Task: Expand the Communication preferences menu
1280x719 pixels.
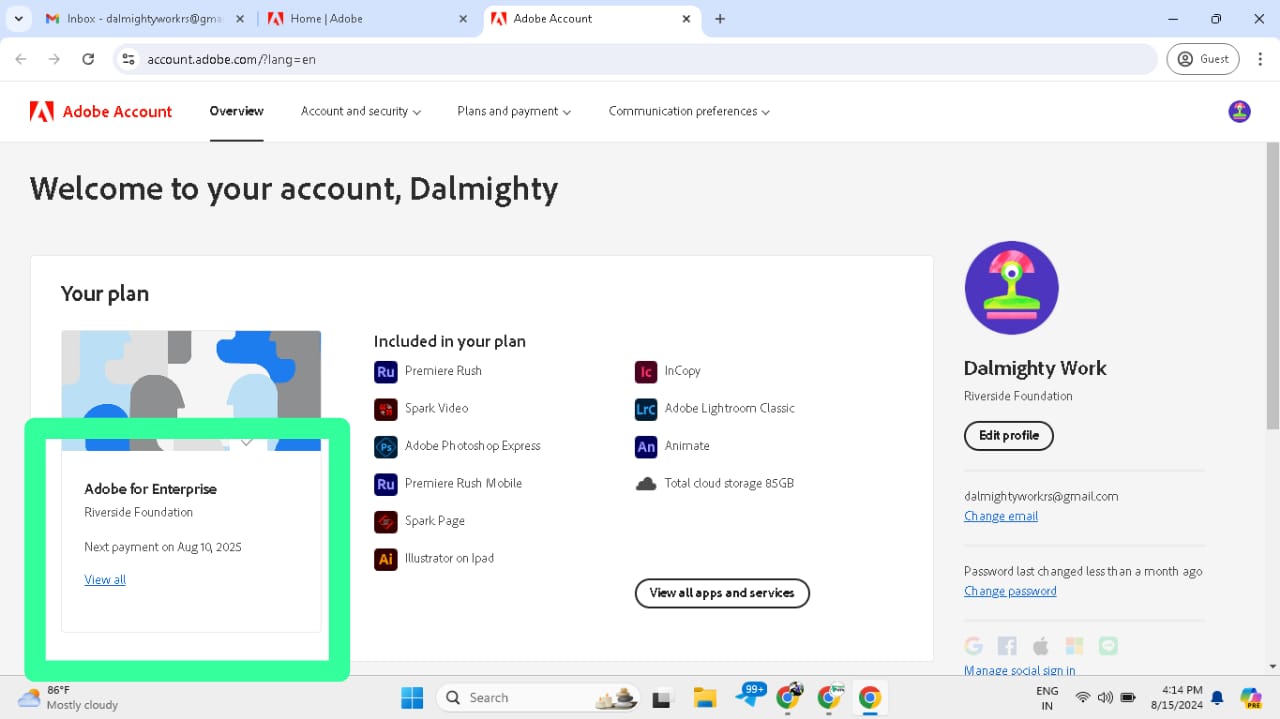Action: [689, 111]
